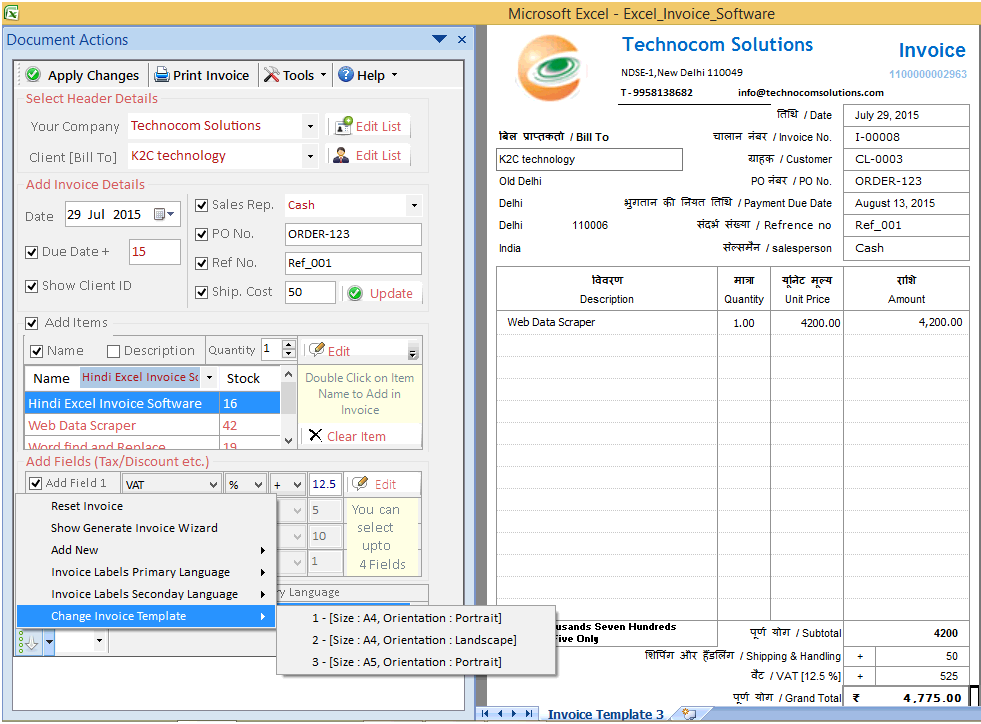Click the Edit button near Add Field 1
This screenshot has width=981, height=724.
click(383, 483)
